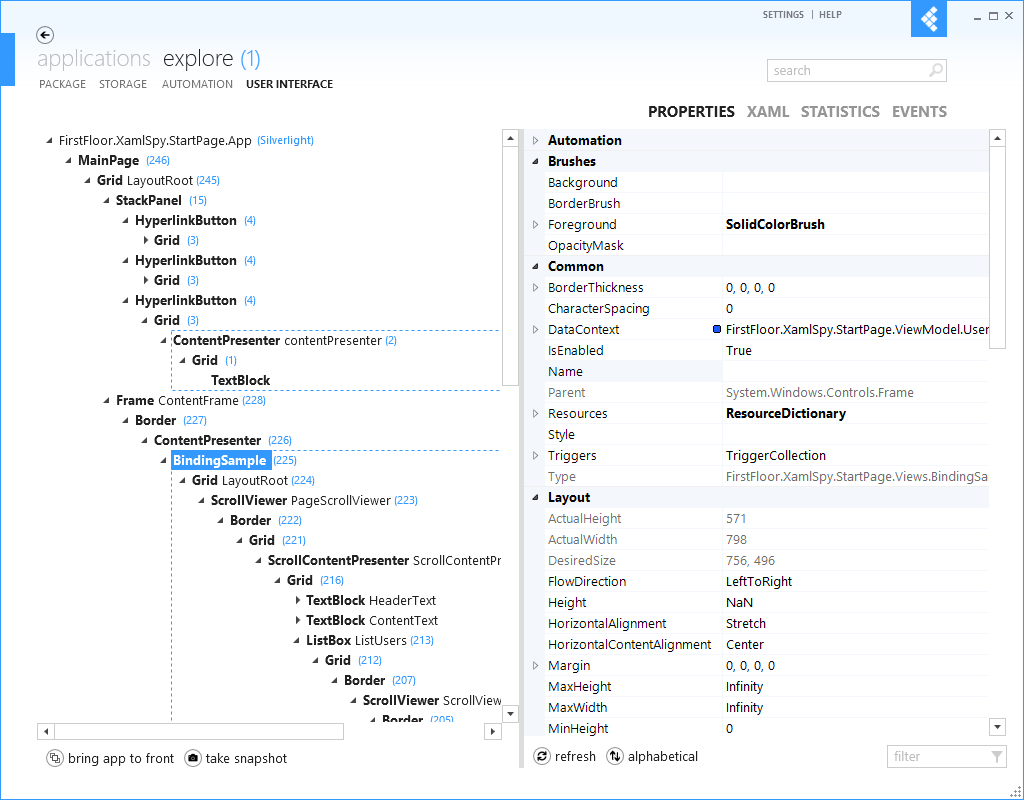Click the blue XAML Spy logo icon
This screenshot has height=800, width=1024.
(929, 19)
